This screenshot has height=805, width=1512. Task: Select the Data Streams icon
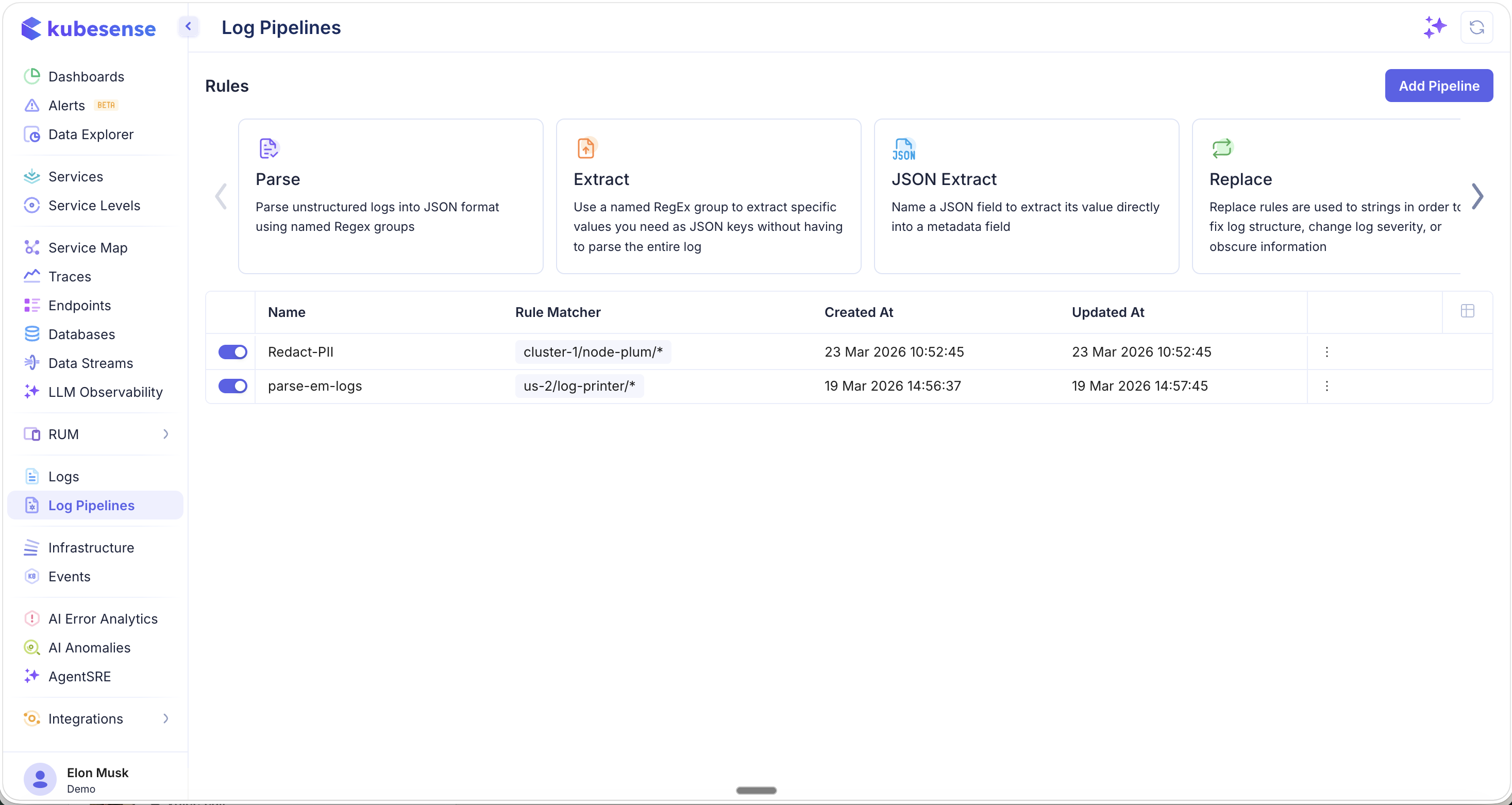click(x=32, y=363)
